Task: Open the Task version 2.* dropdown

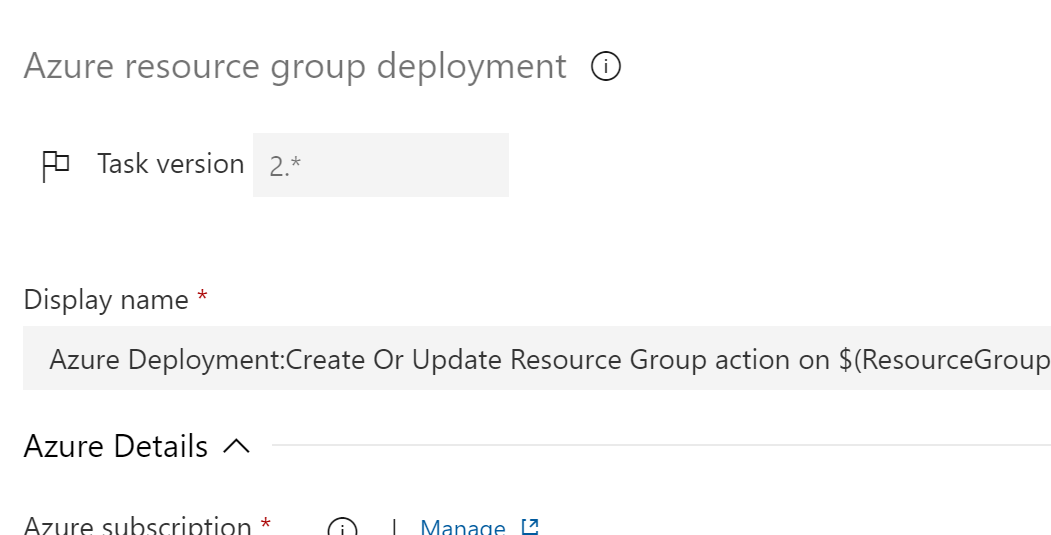Action: point(381,165)
